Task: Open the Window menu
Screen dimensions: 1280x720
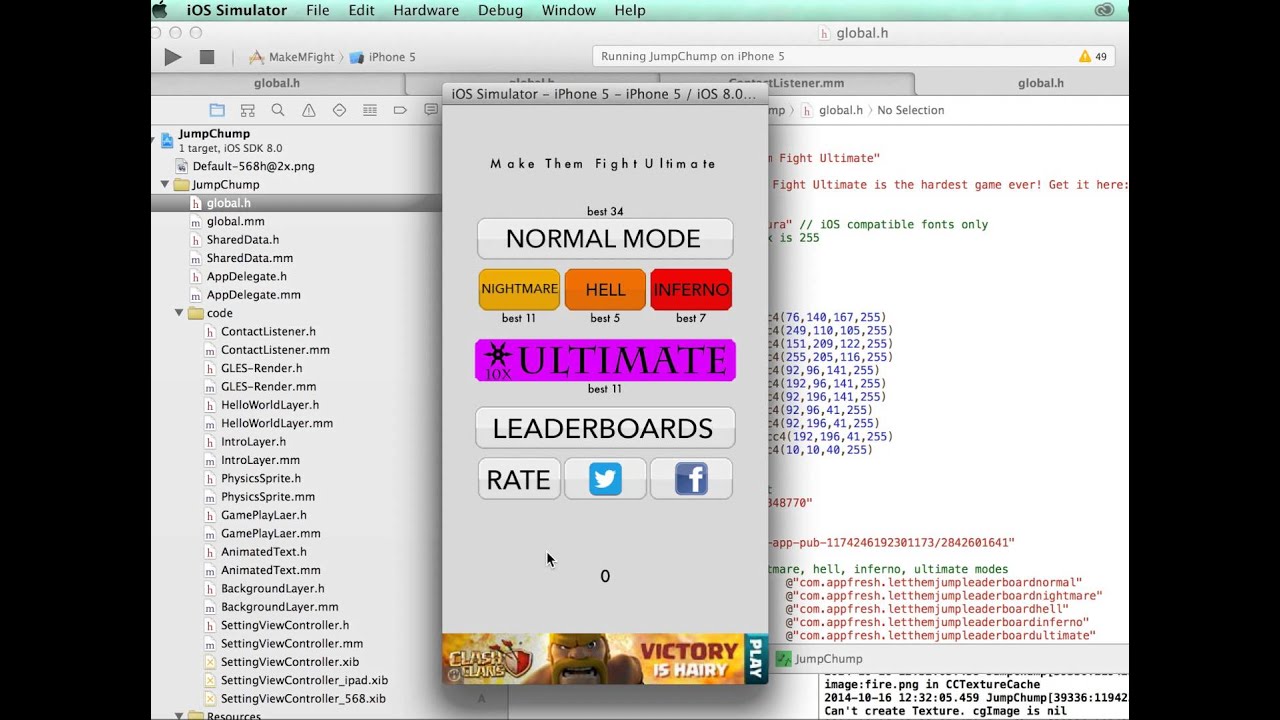Action: coord(569,10)
